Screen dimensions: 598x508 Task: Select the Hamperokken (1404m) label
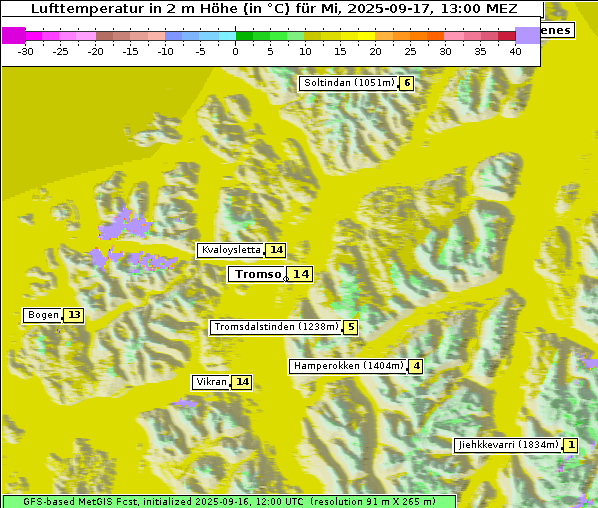348,366
